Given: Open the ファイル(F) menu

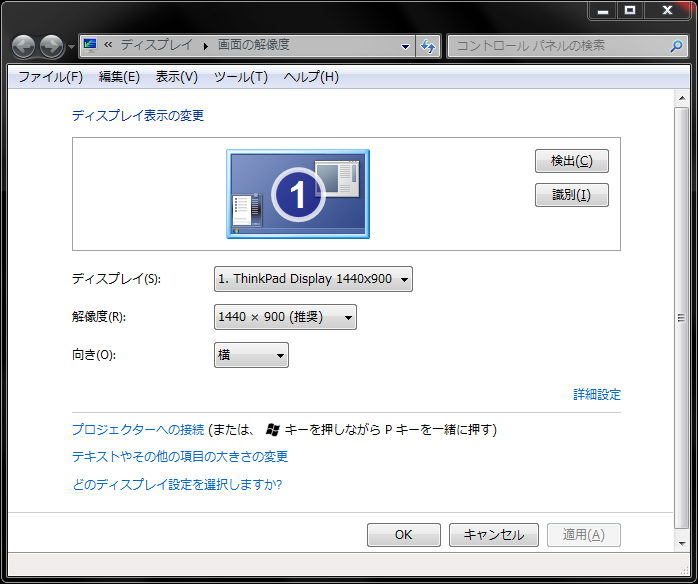Looking at the screenshot, I should (50, 77).
